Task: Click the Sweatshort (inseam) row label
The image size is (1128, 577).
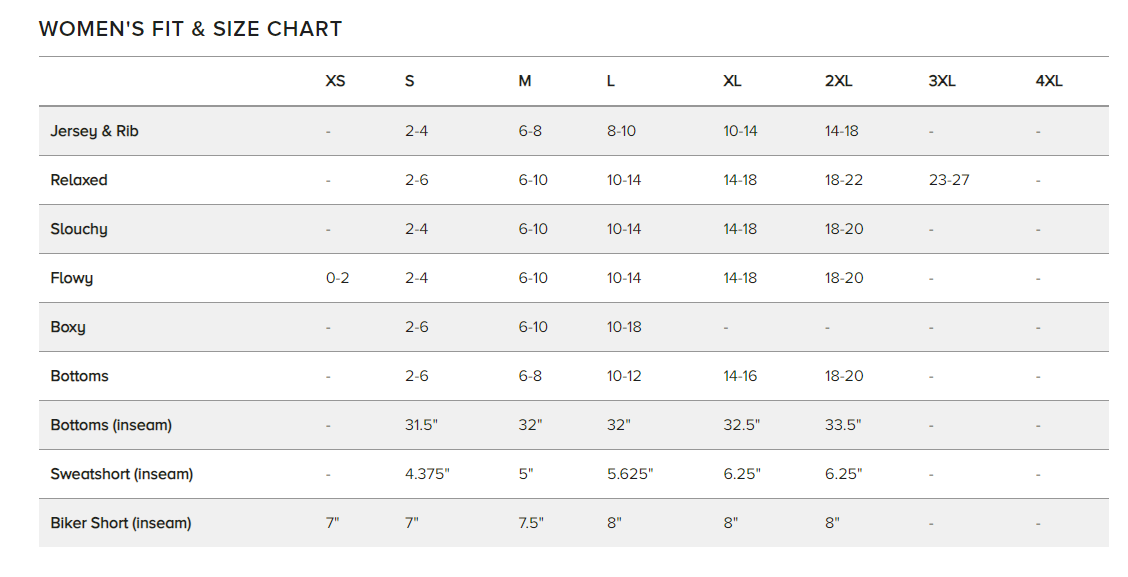Action: pyautogui.click(x=122, y=474)
